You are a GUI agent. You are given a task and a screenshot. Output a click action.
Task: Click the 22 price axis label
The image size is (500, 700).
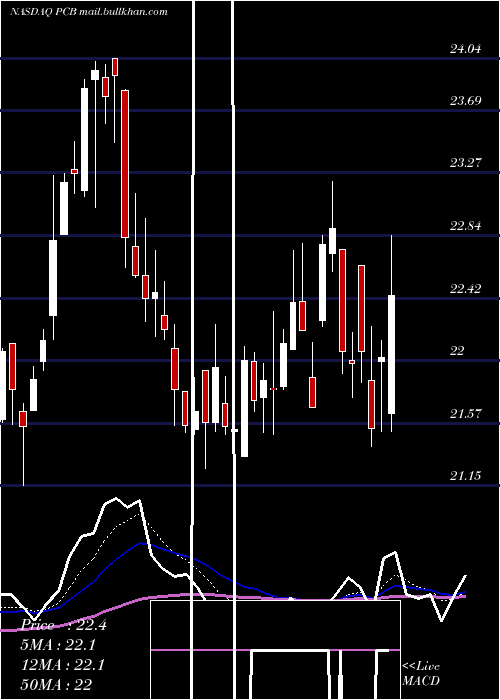(x=457, y=351)
